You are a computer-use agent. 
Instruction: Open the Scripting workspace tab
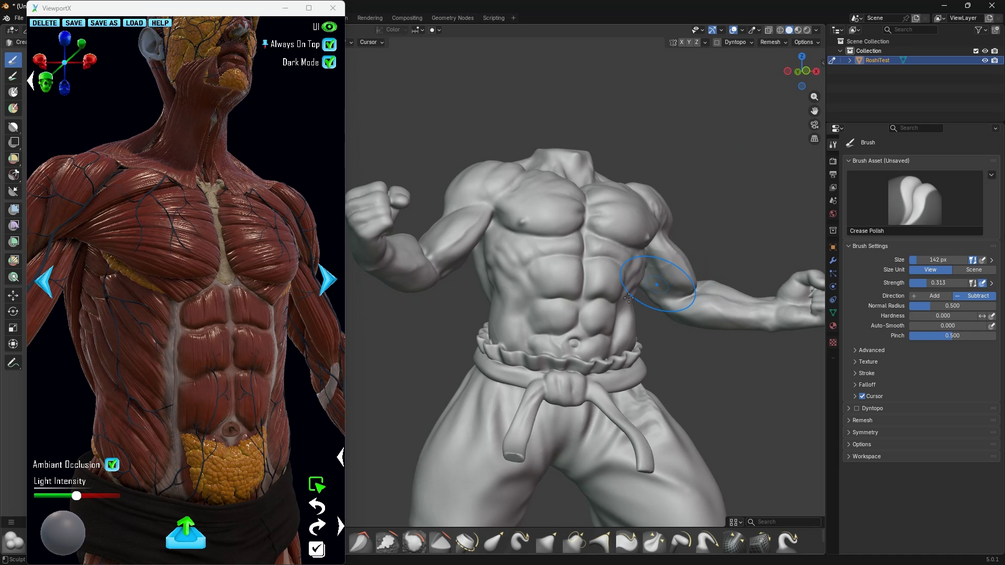pos(494,18)
